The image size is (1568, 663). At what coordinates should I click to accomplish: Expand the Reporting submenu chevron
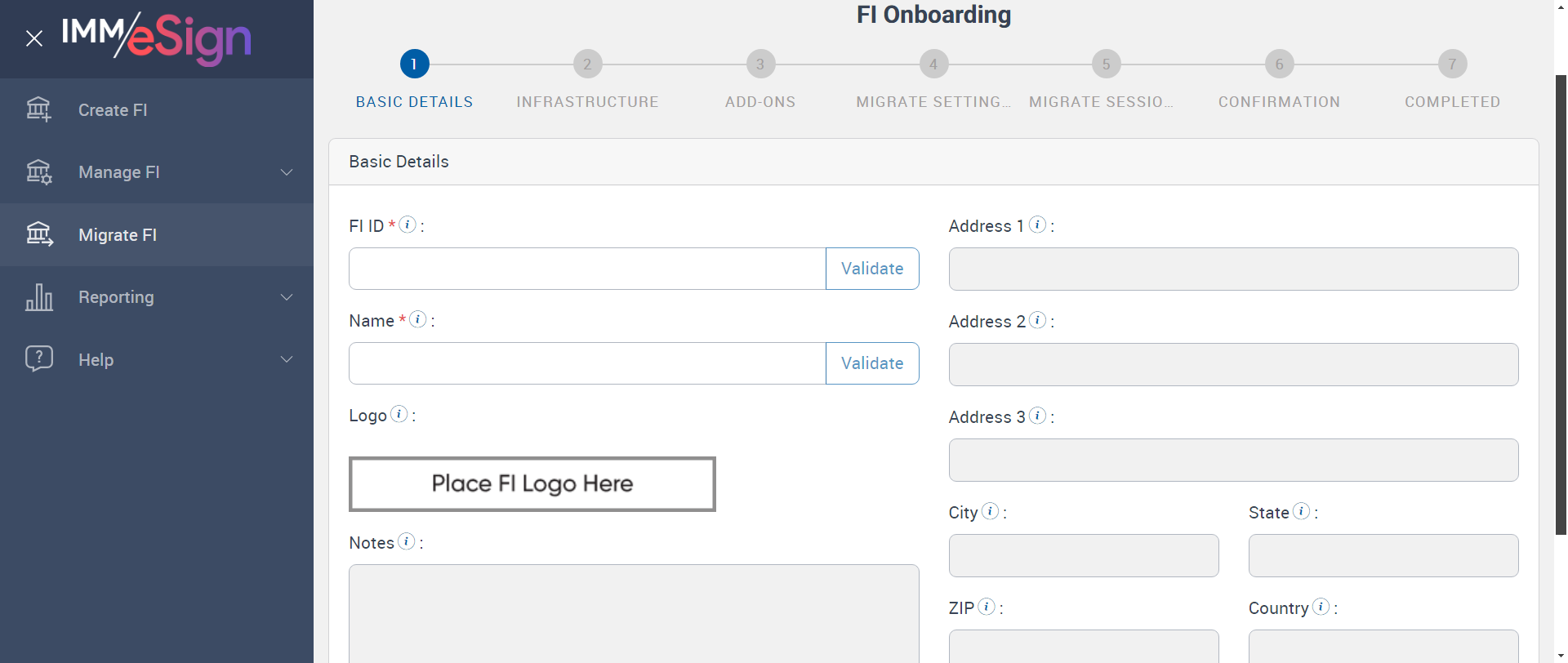tap(287, 297)
